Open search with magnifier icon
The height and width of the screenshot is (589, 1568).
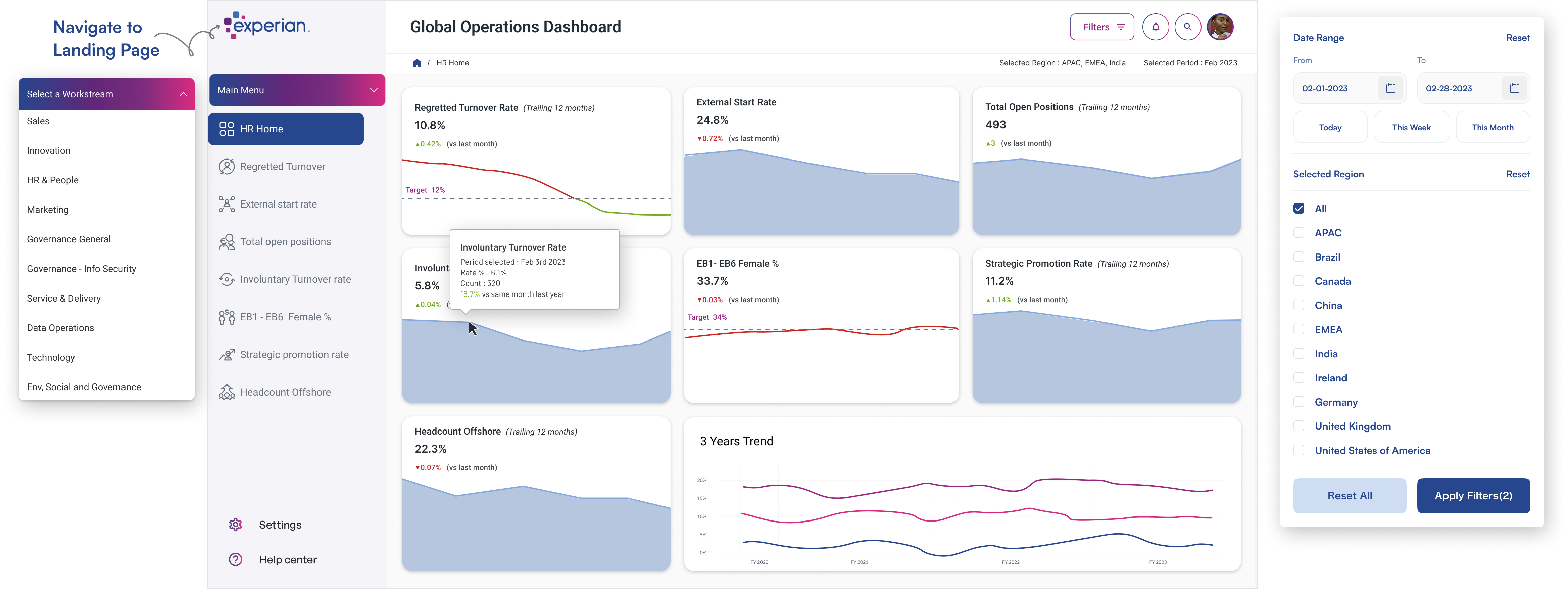tap(1187, 27)
